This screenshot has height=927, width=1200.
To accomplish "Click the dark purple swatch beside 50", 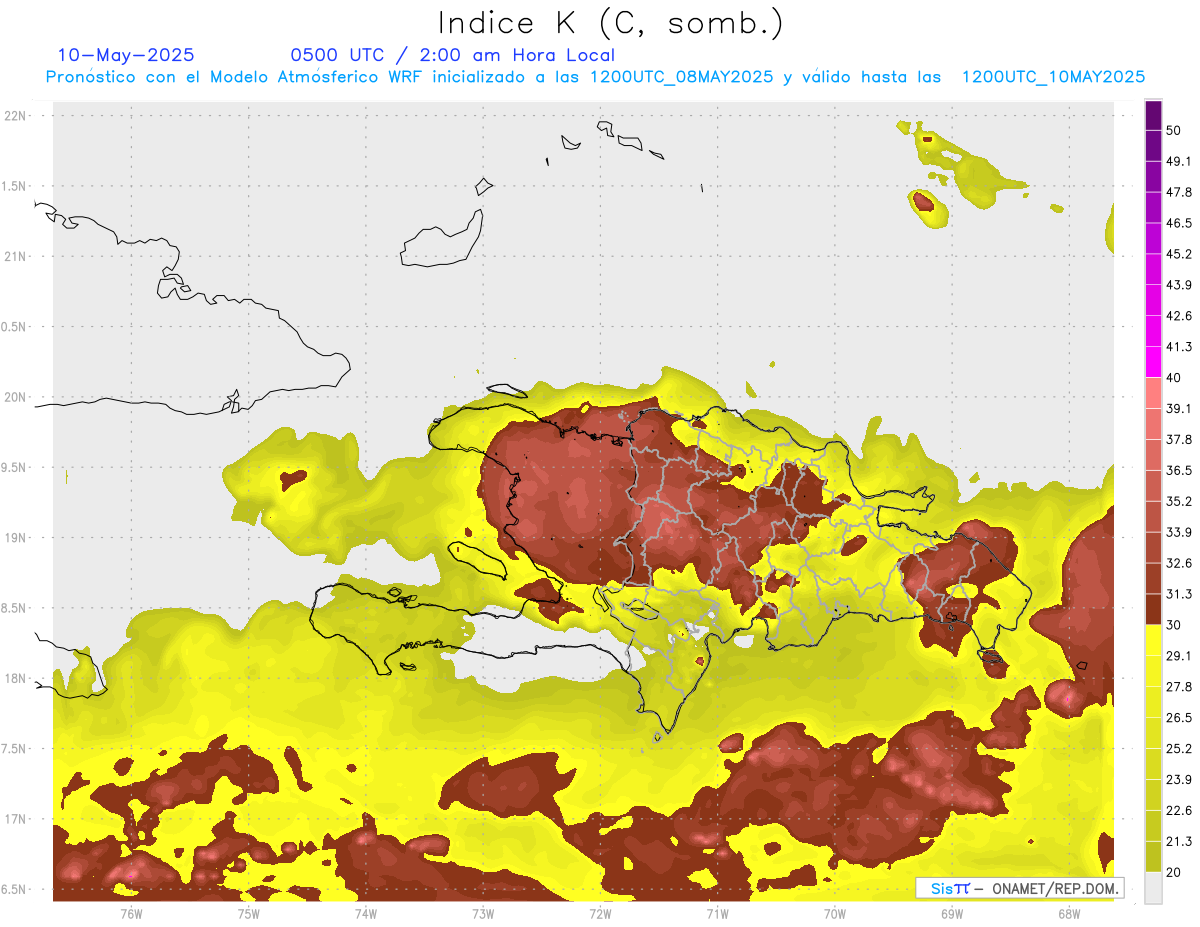I will (x=1153, y=117).
